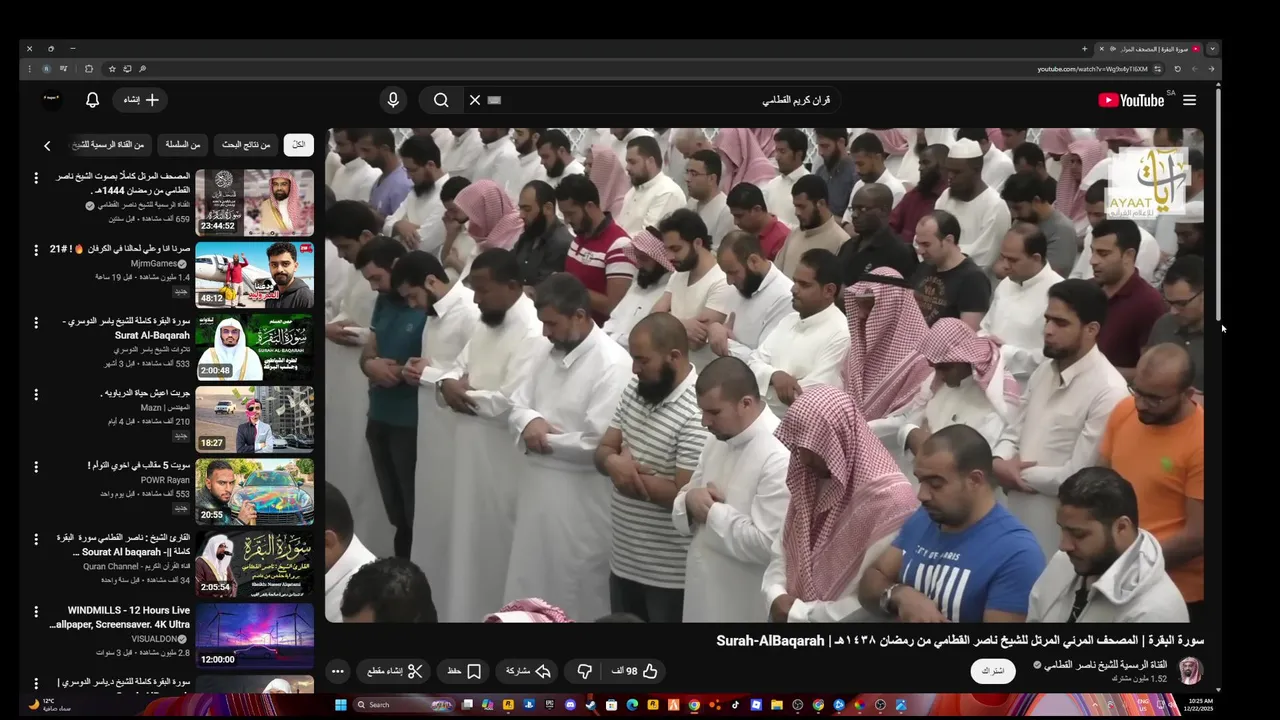Open the channel avatar of ناصر القطامي

pyautogui.click(x=1191, y=671)
